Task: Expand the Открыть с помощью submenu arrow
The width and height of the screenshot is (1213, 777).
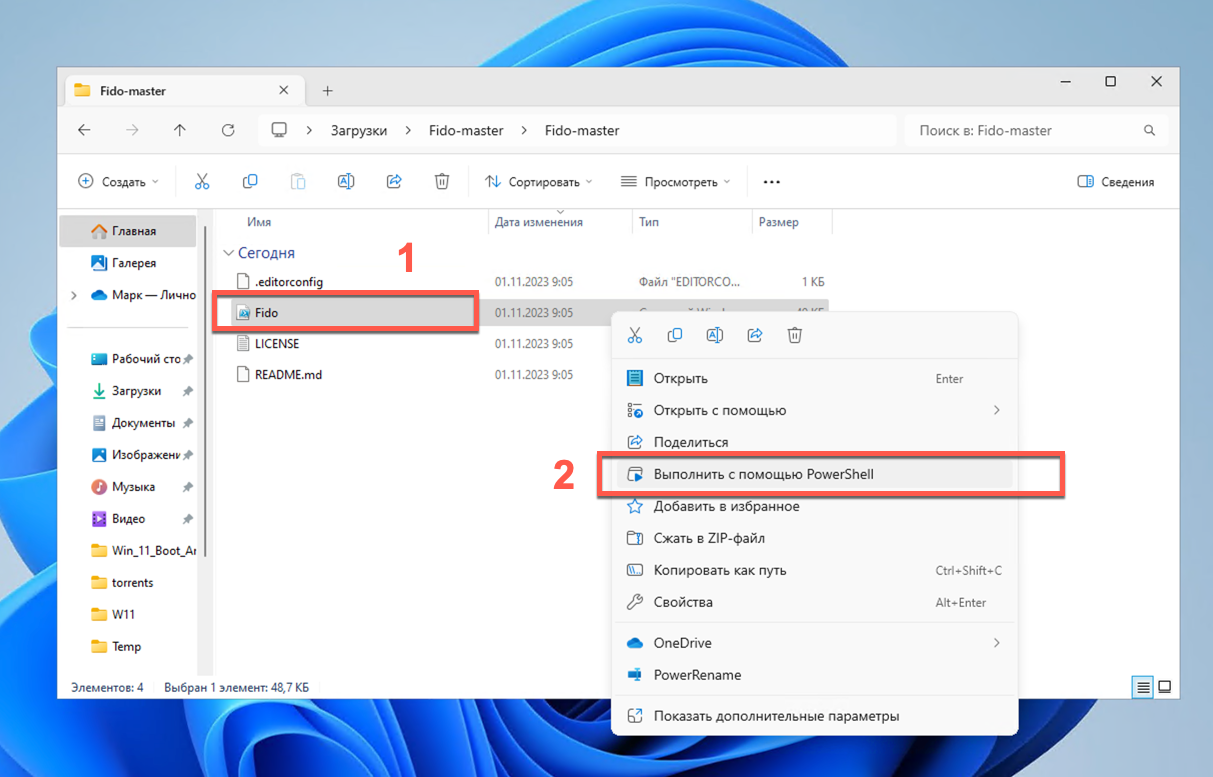Action: pyautogui.click(x=996, y=410)
